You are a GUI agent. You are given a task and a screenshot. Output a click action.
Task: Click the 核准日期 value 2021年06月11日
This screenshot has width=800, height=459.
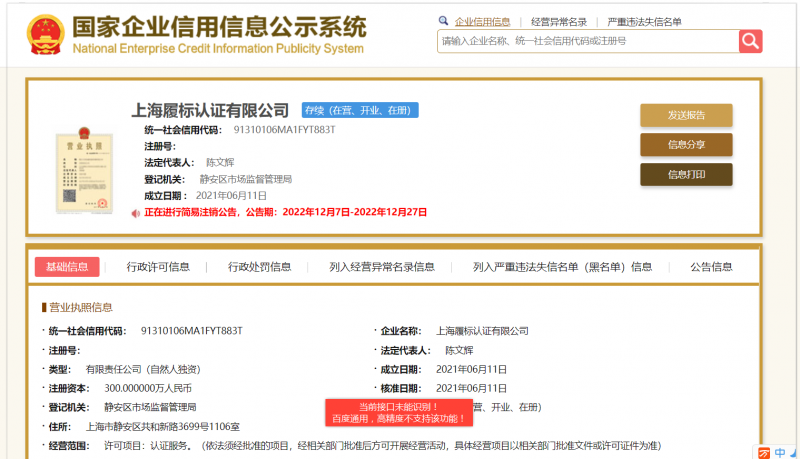(x=471, y=388)
